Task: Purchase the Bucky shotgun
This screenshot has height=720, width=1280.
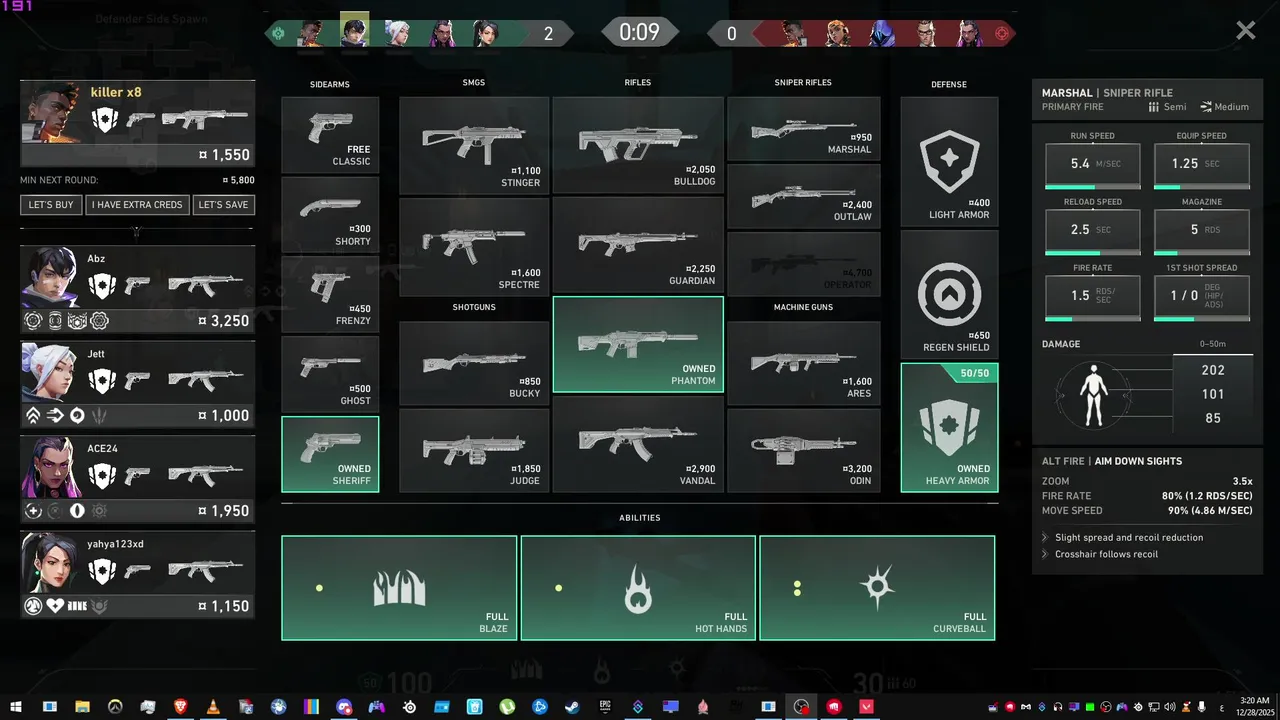Action: [x=474, y=363]
